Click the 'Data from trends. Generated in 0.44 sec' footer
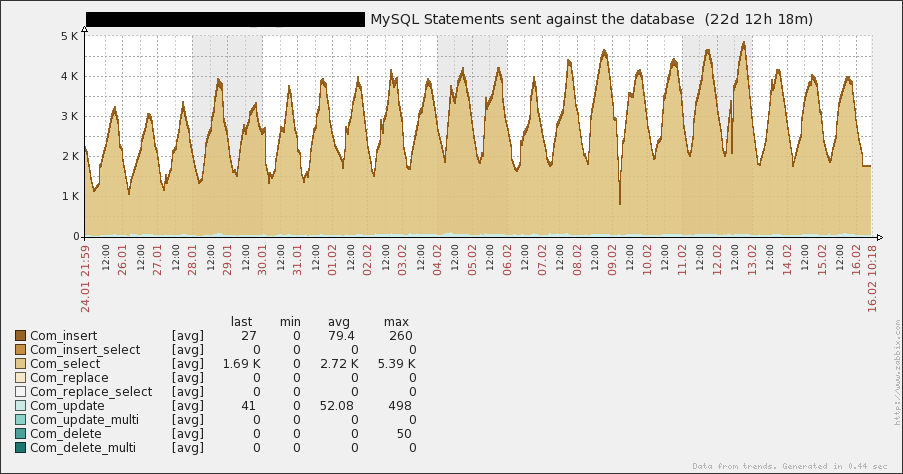 (x=790, y=466)
